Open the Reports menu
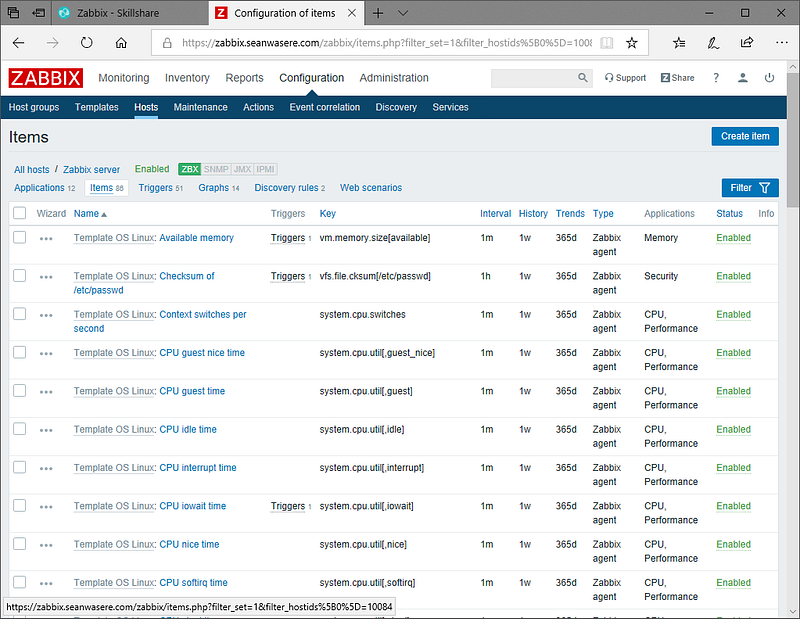The width and height of the screenshot is (800, 619). click(244, 78)
